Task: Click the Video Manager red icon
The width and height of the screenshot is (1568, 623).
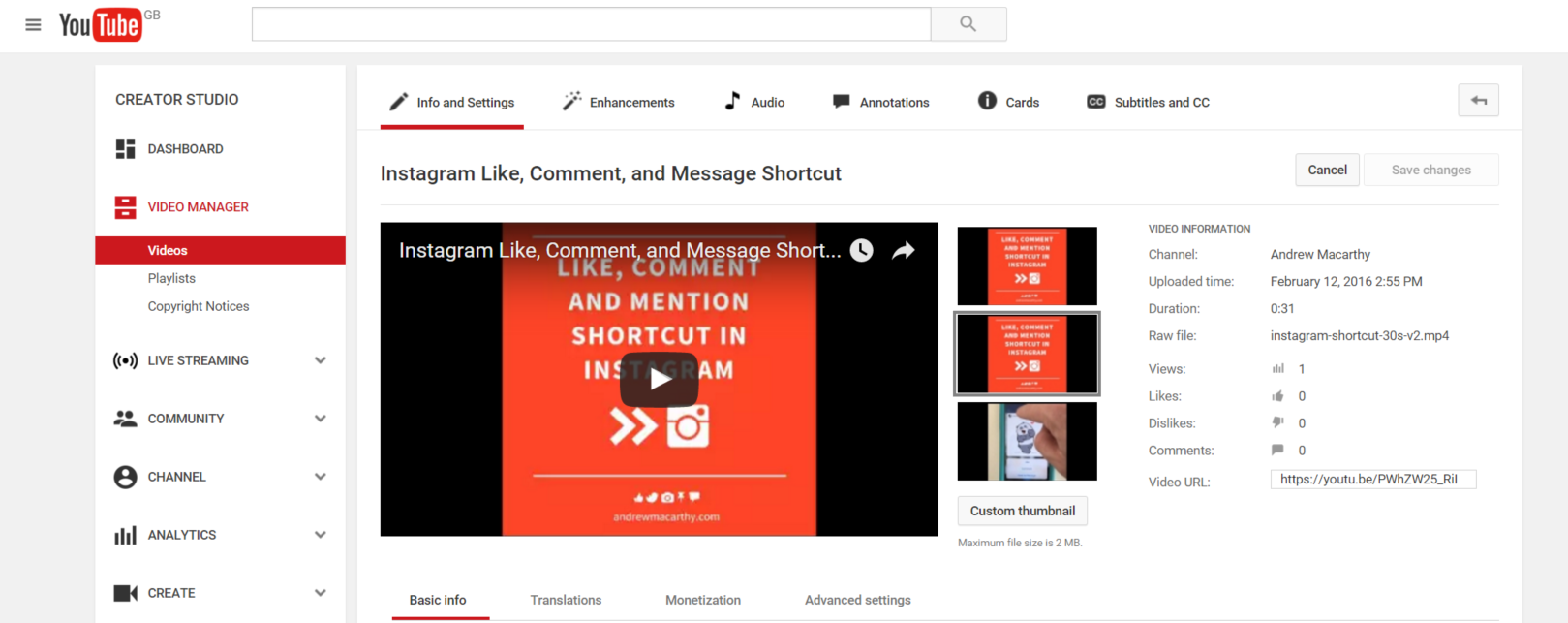Action: [125, 206]
